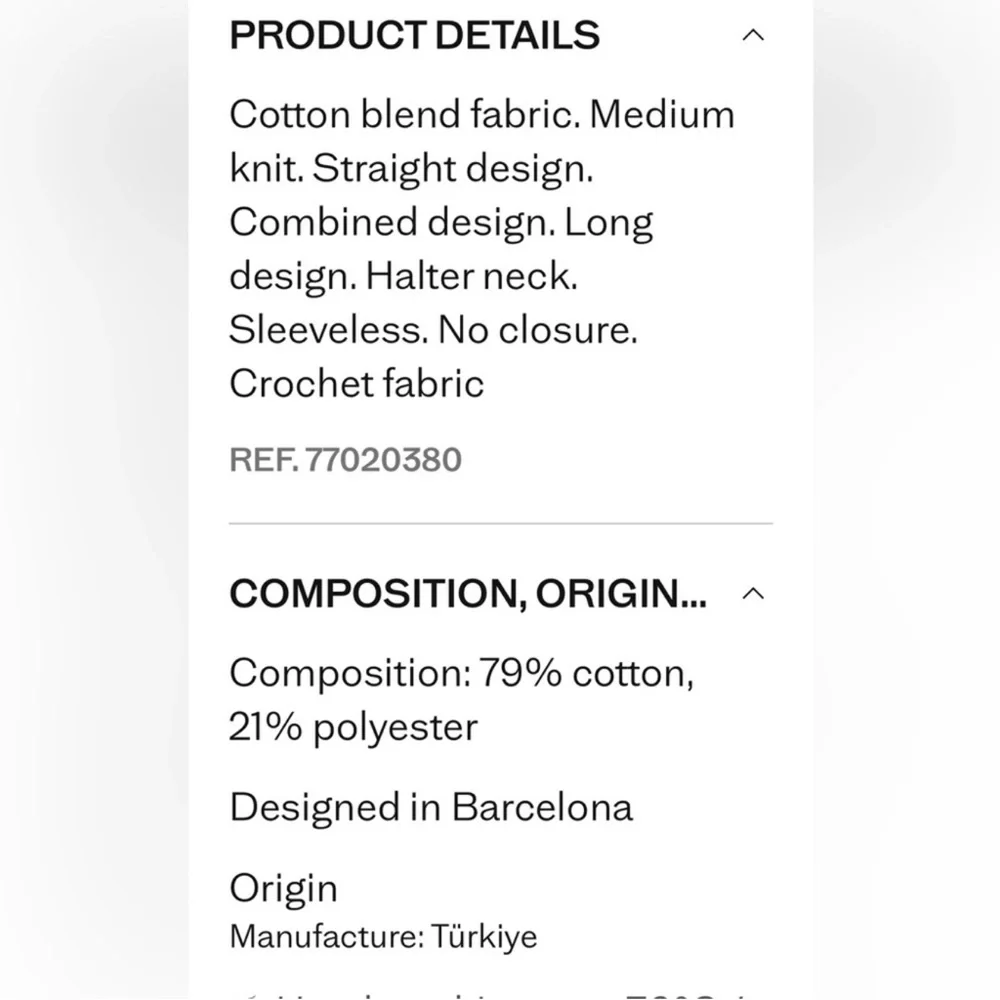Click the '21% polyester' text
Image resolution: width=1000 pixels, height=1000 pixels.
pos(353,727)
